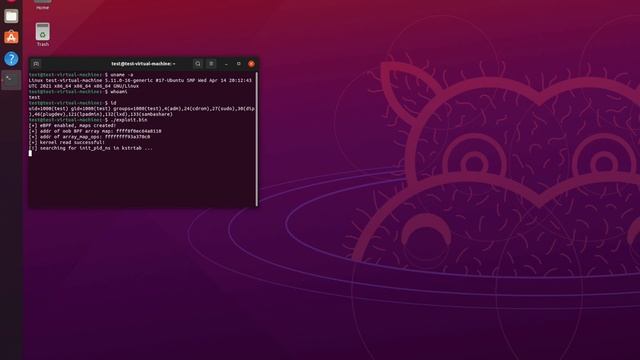640x360 pixels.
Task: Click the 'searching for init_pid_ns in kstrtab' line
Action: pyautogui.click(x=91, y=148)
